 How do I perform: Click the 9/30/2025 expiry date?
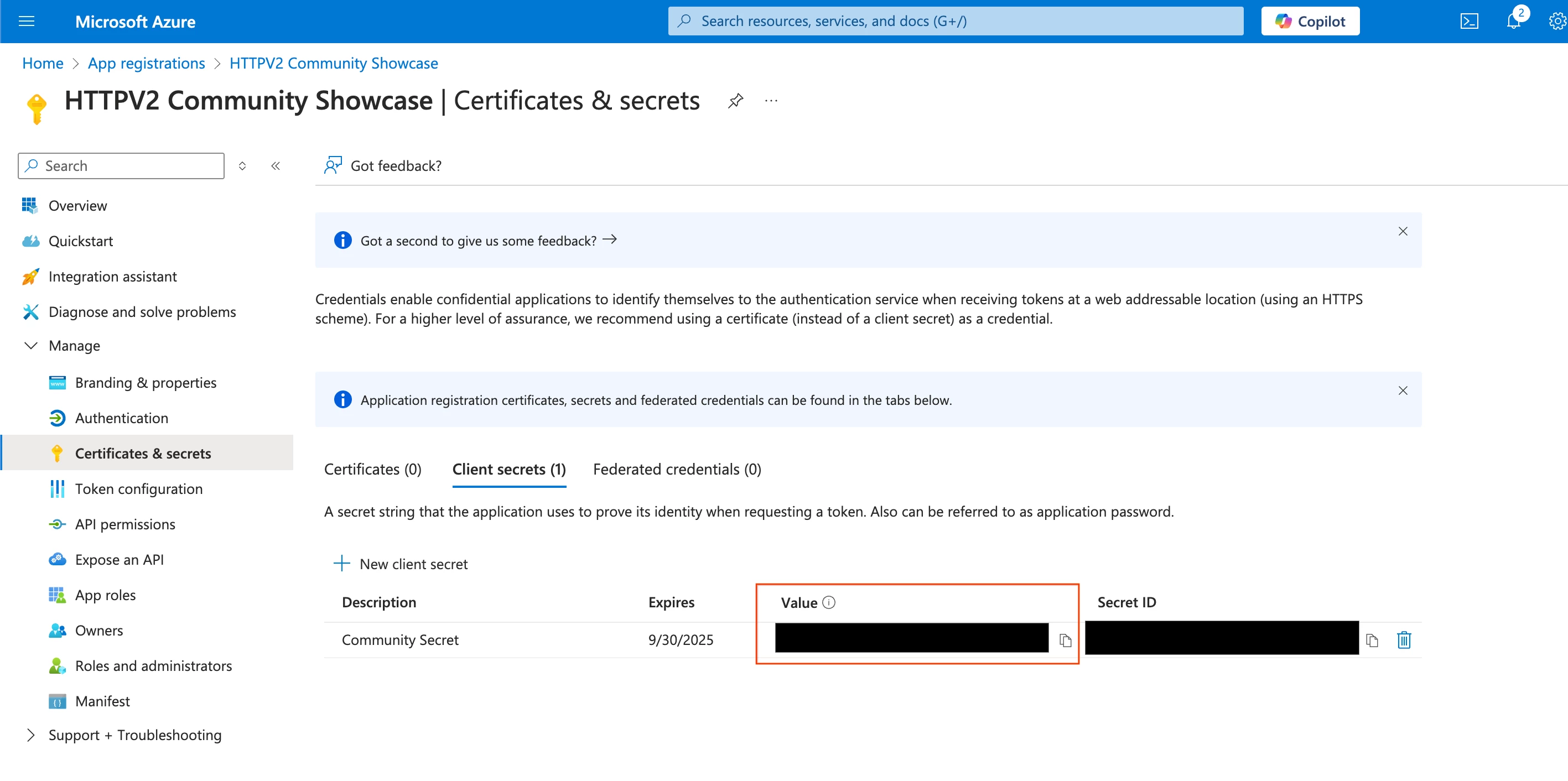tap(681, 640)
